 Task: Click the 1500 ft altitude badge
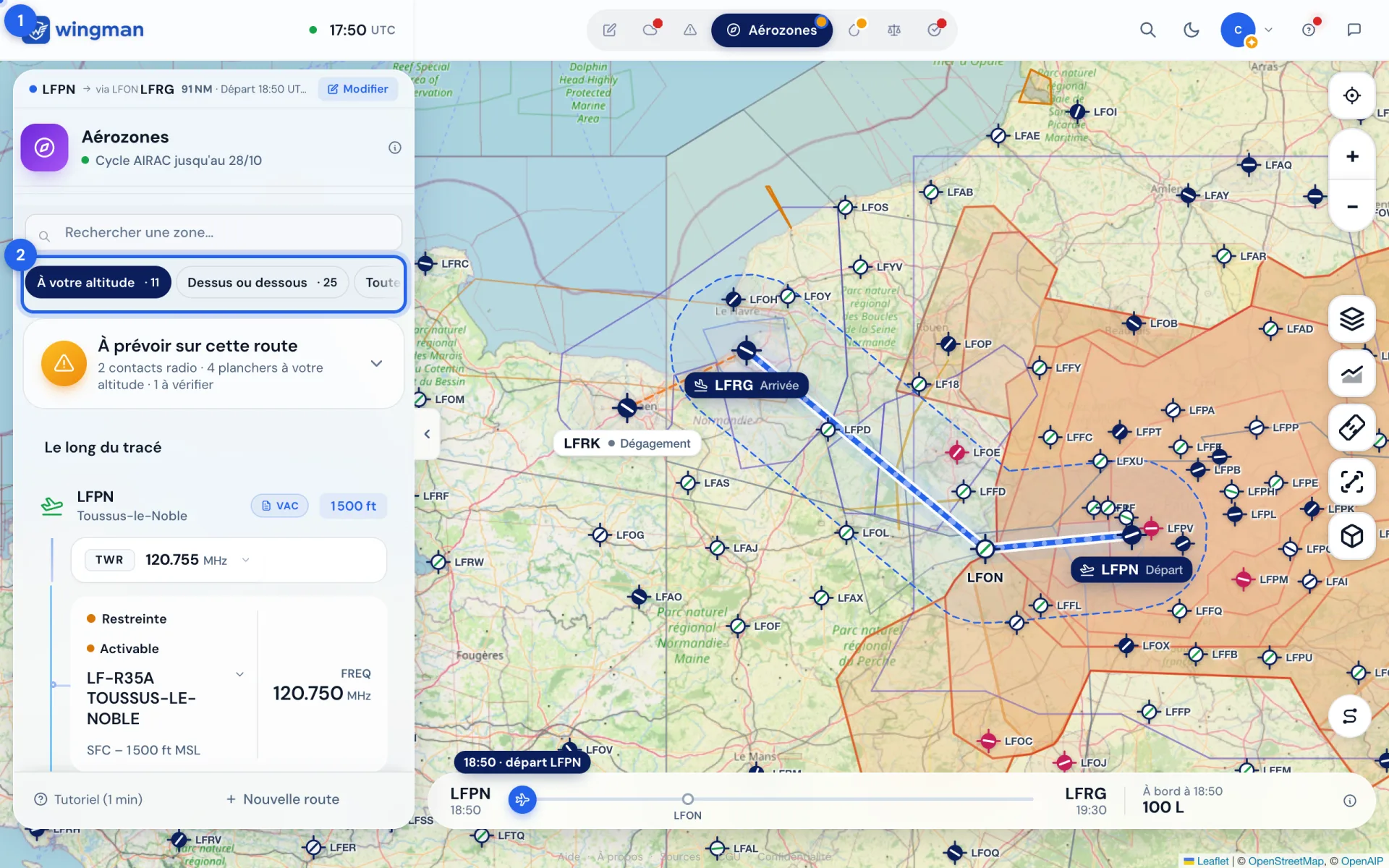pyautogui.click(x=353, y=506)
